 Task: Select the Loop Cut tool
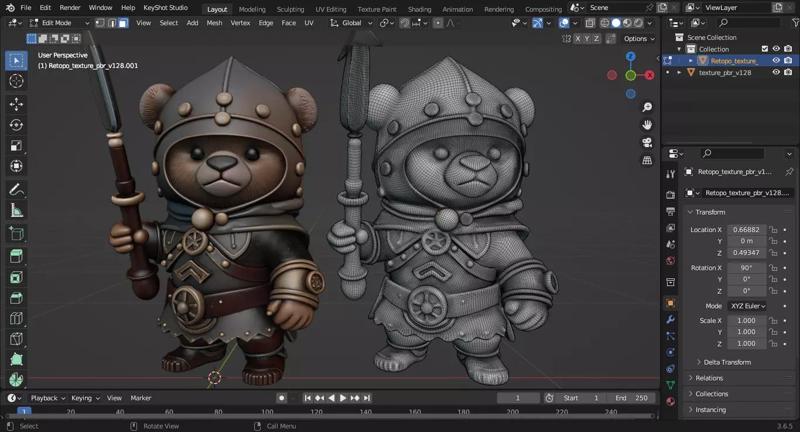(16, 319)
